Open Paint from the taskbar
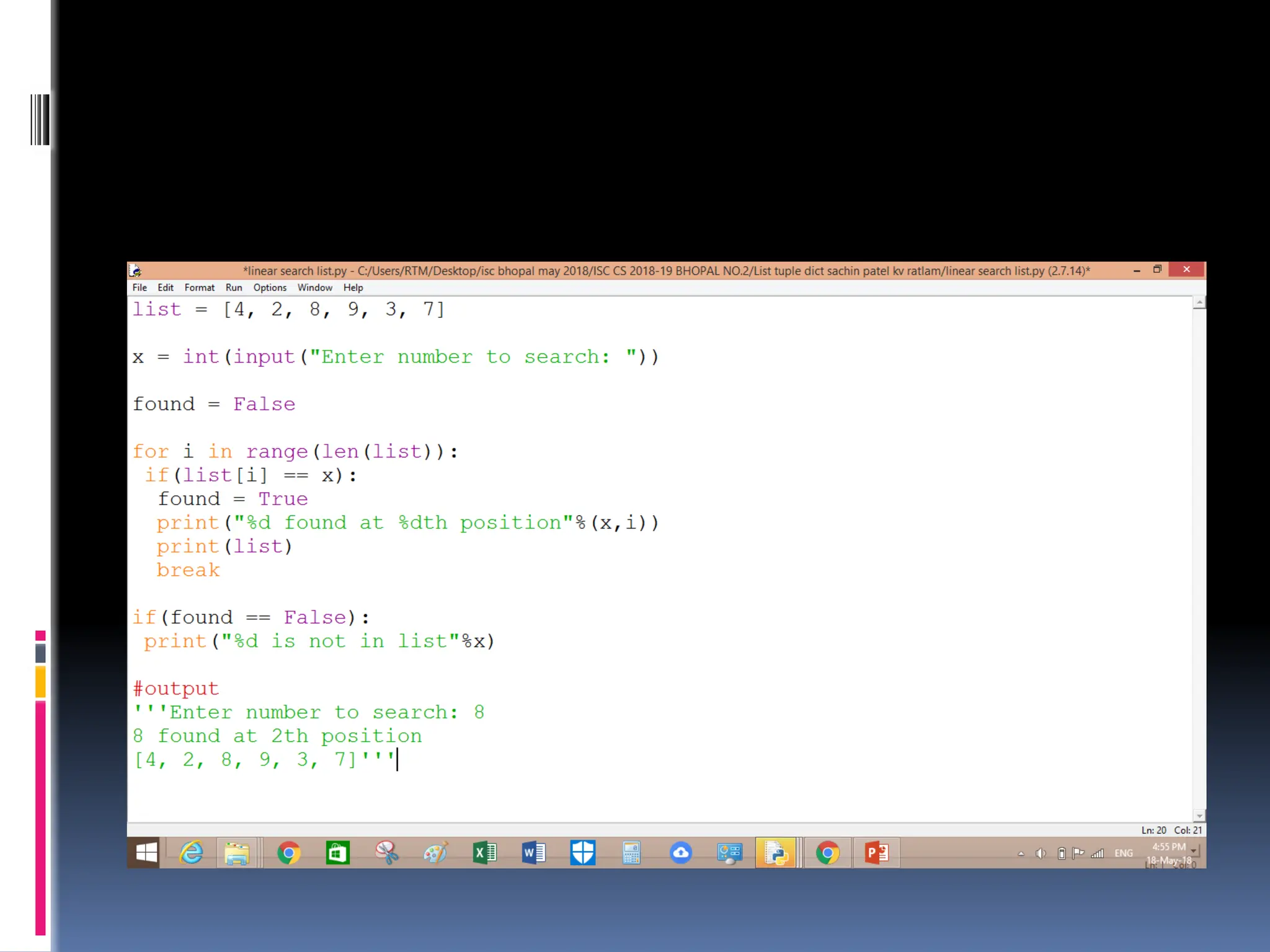This screenshot has height=952, width=1270. pos(435,853)
